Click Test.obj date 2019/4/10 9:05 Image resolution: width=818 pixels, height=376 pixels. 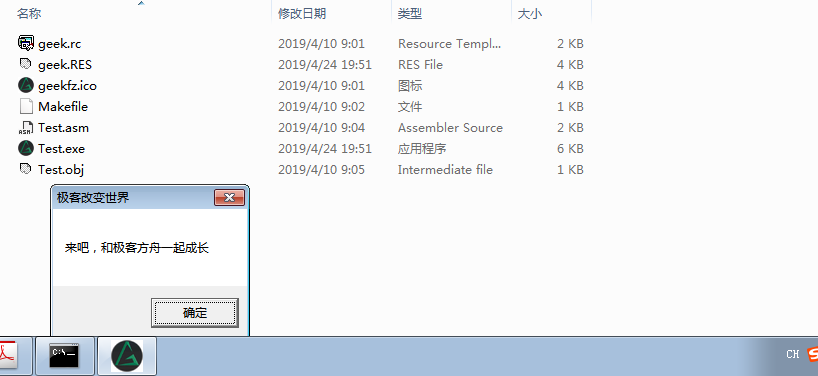[321, 169]
